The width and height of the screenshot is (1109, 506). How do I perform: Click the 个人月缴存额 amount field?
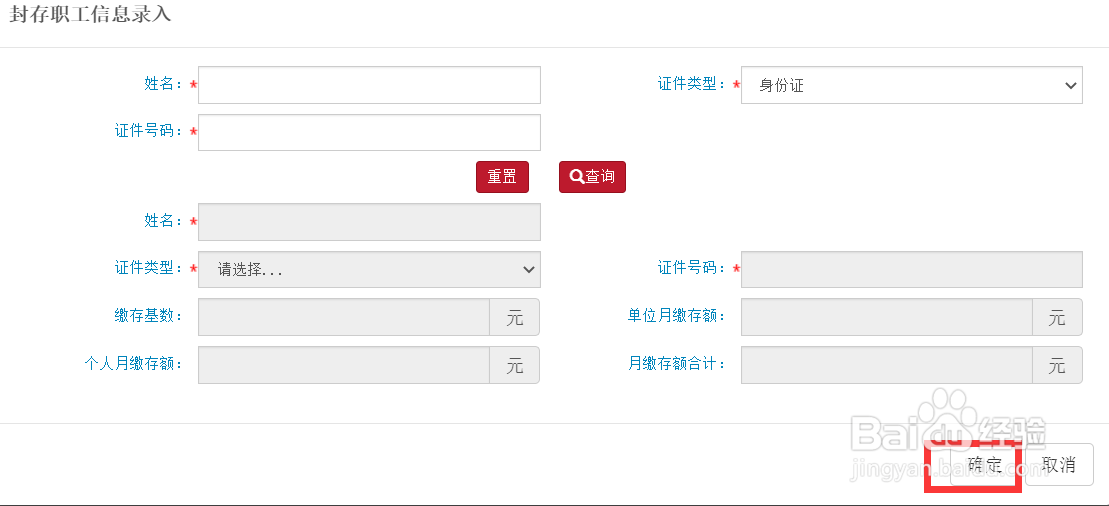(344, 365)
